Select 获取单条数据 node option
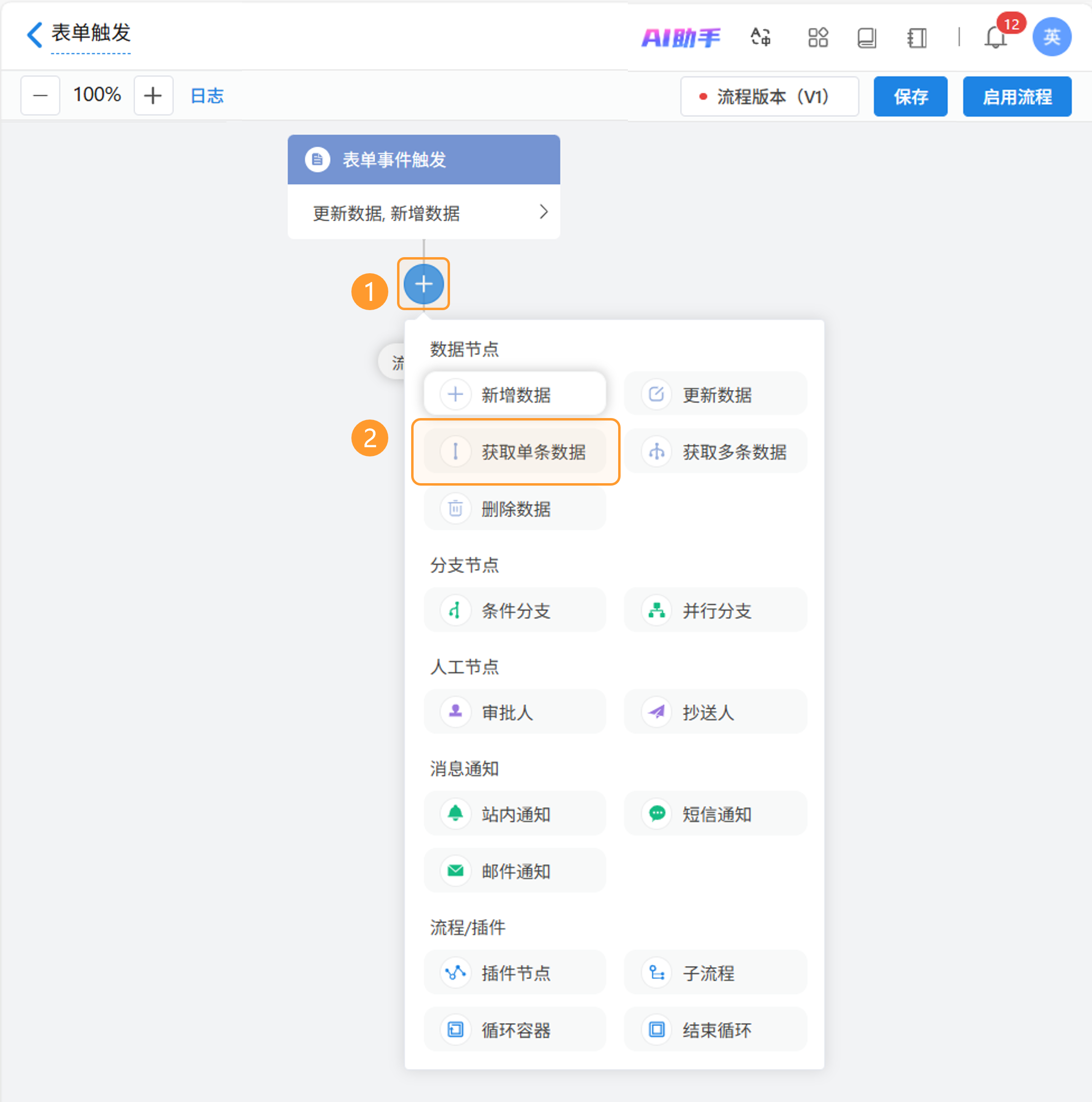This screenshot has height=1102, width=1092. tap(515, 452)
